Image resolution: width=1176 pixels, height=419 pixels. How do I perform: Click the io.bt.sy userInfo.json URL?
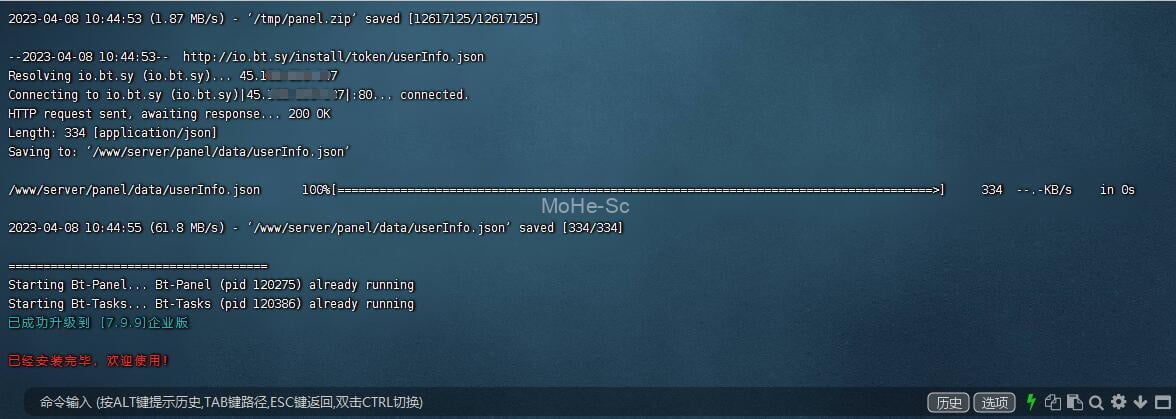pos(334,57)
